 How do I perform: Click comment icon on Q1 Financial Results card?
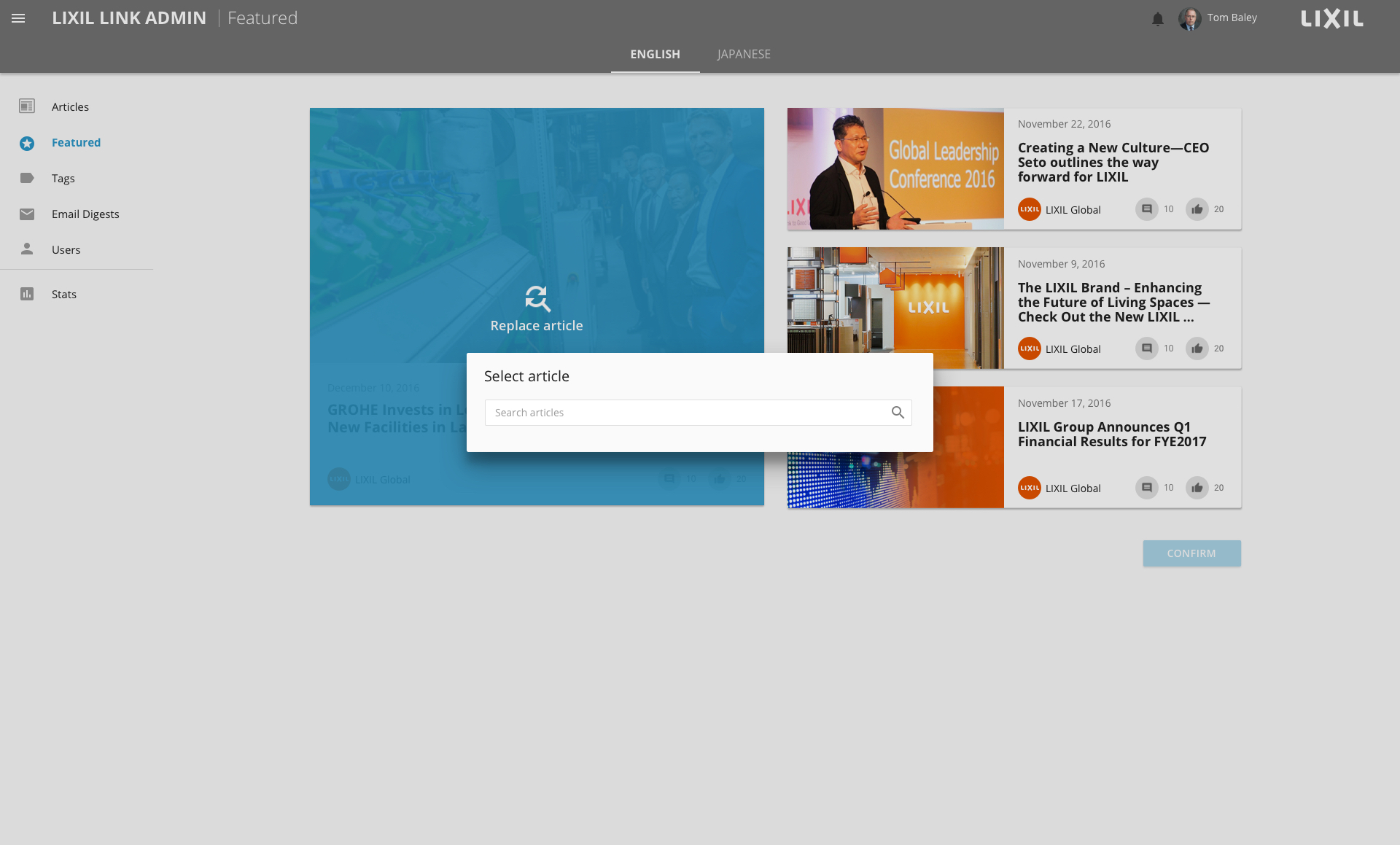(x=1147, y=488)
